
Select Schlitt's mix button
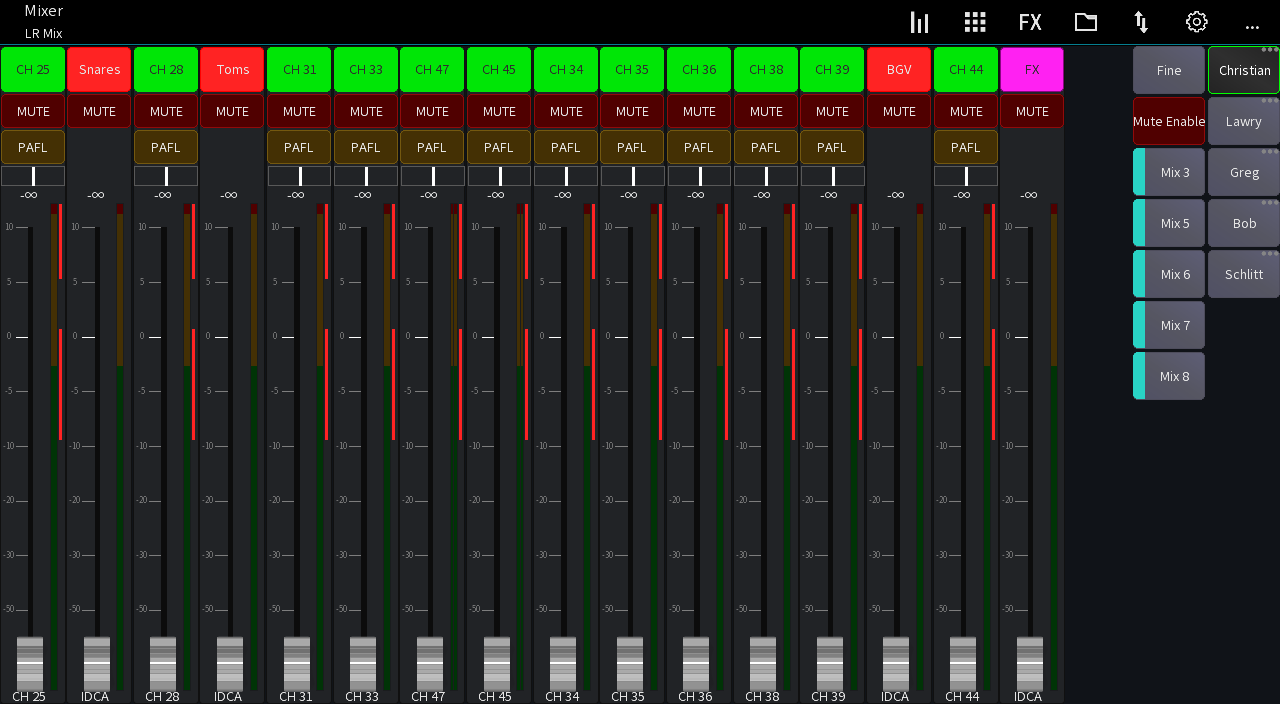(1243, 274)
